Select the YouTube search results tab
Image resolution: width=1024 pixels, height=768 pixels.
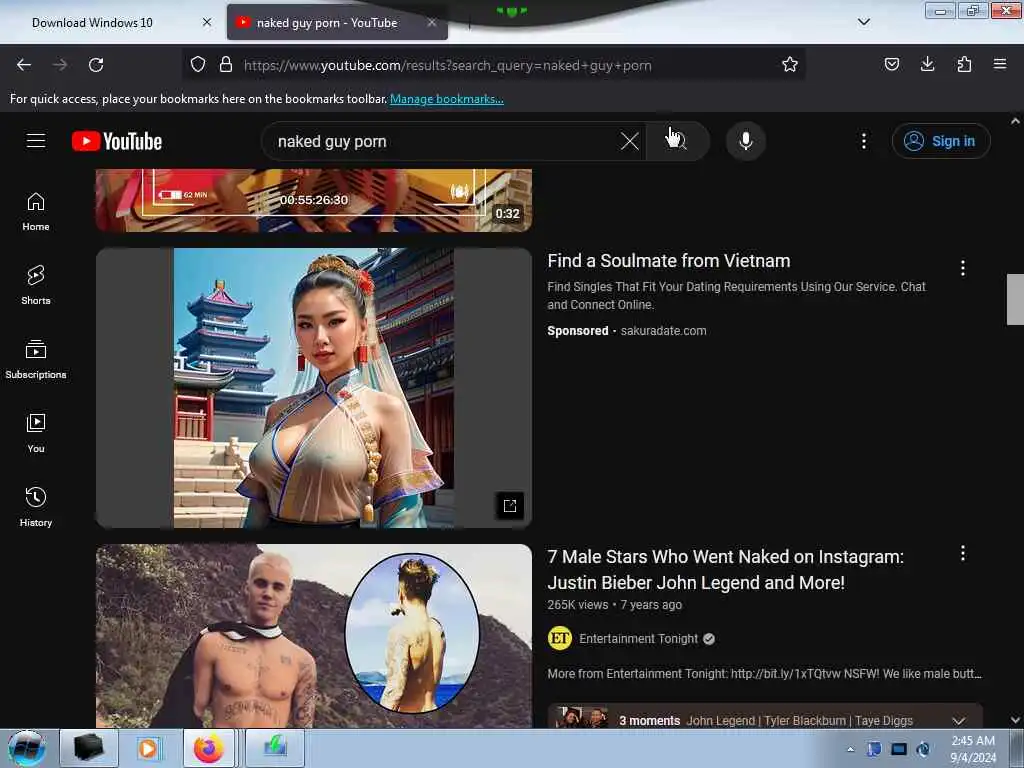[337, 23]
